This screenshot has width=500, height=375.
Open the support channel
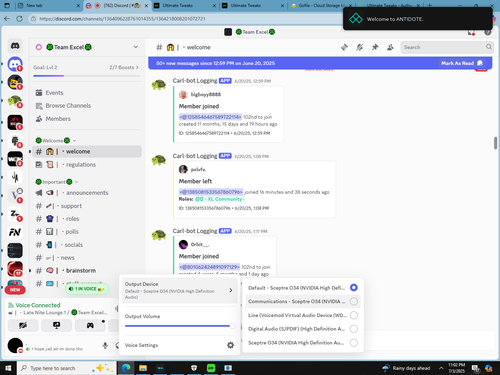point(87,206)
